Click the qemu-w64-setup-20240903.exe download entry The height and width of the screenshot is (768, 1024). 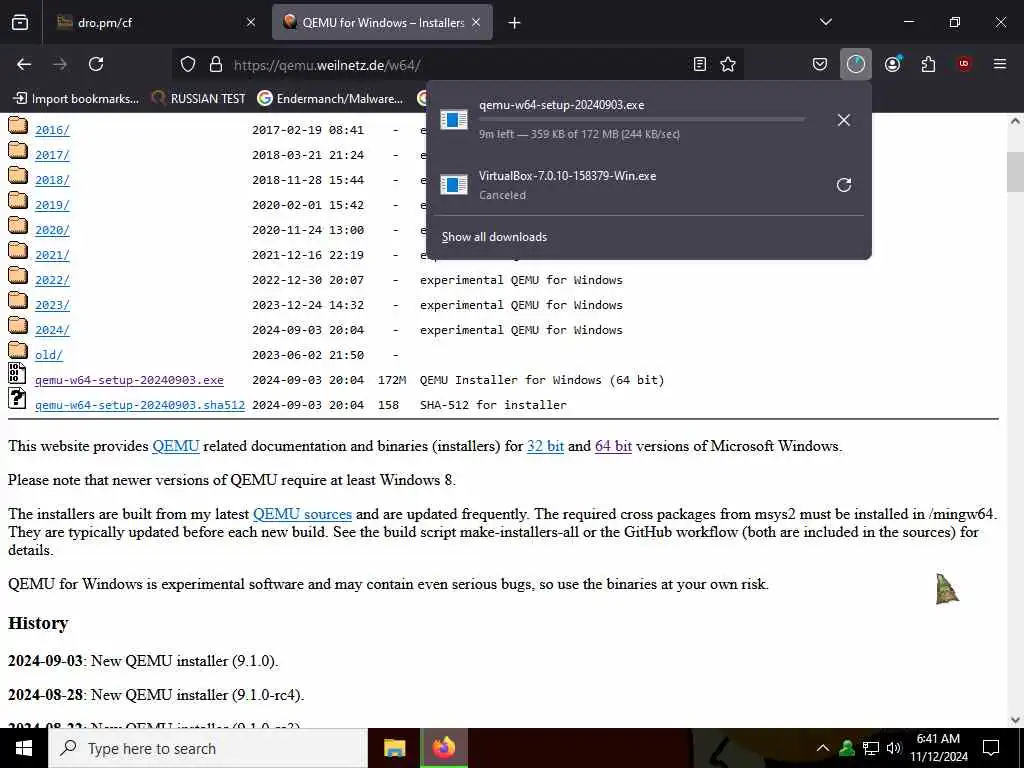(628, 120)
